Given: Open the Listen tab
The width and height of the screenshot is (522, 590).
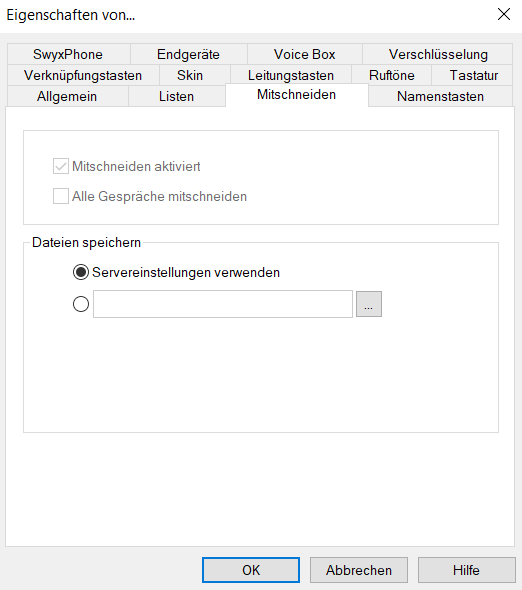Looking at the screenshot, I should [176, 96].
